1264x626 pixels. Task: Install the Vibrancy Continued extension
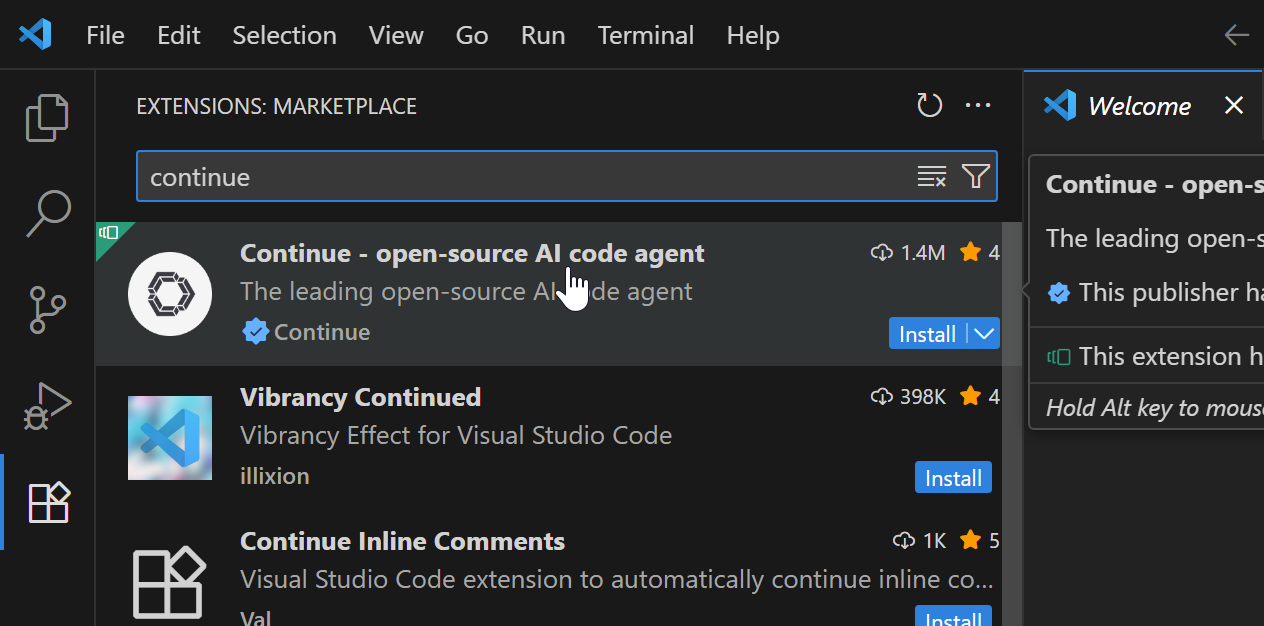[x=952, y=478]
